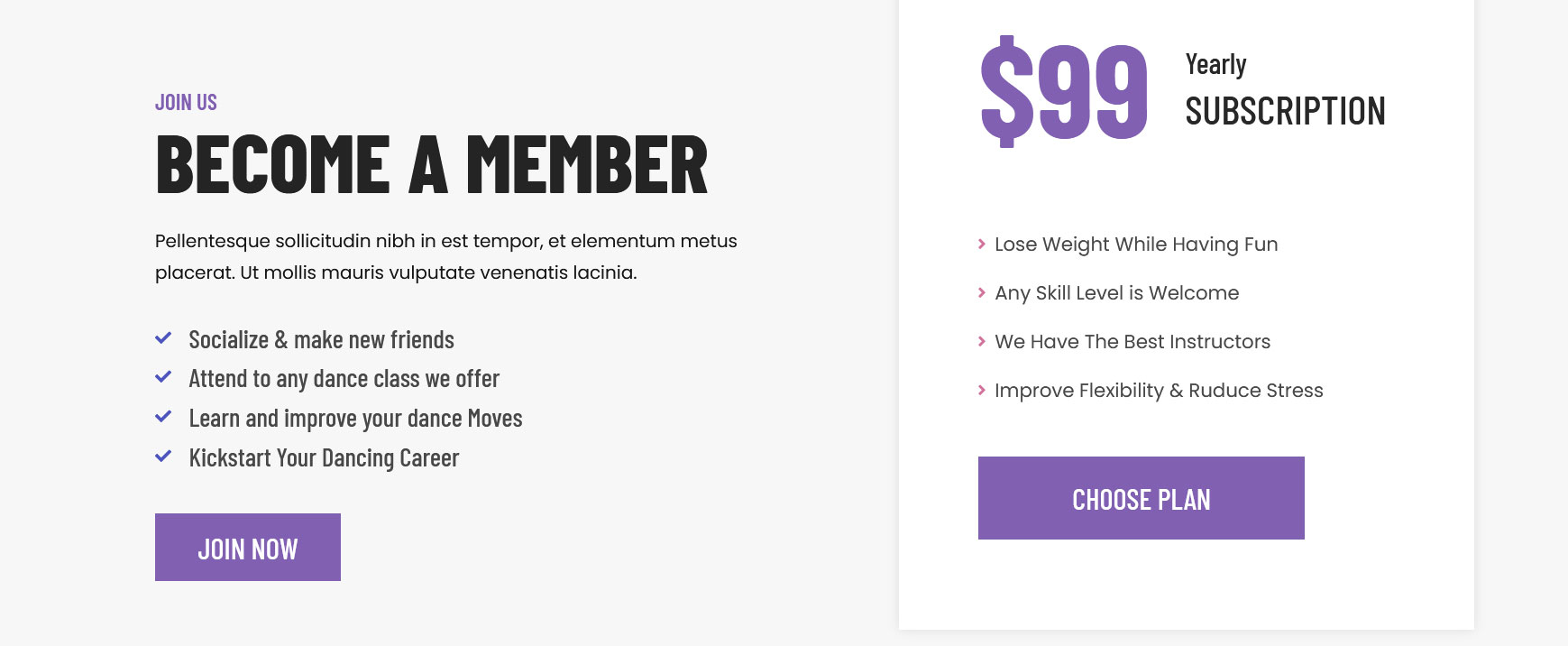The width and height of the screenshot is (1568, 646).
Task: Click chevron icon beside Improve Flexibility & Ruduce Stress
Action: [x=982, y=390]
